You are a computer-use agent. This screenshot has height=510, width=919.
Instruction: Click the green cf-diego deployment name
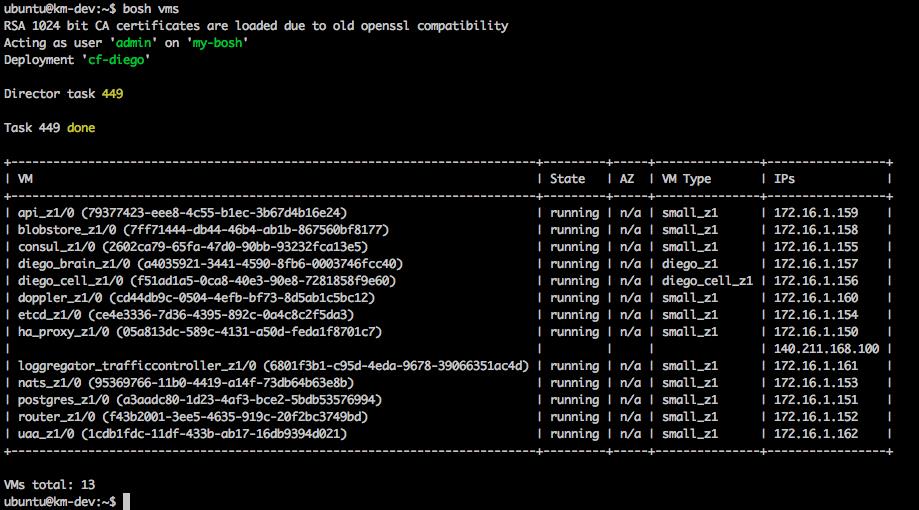point(116,60)
